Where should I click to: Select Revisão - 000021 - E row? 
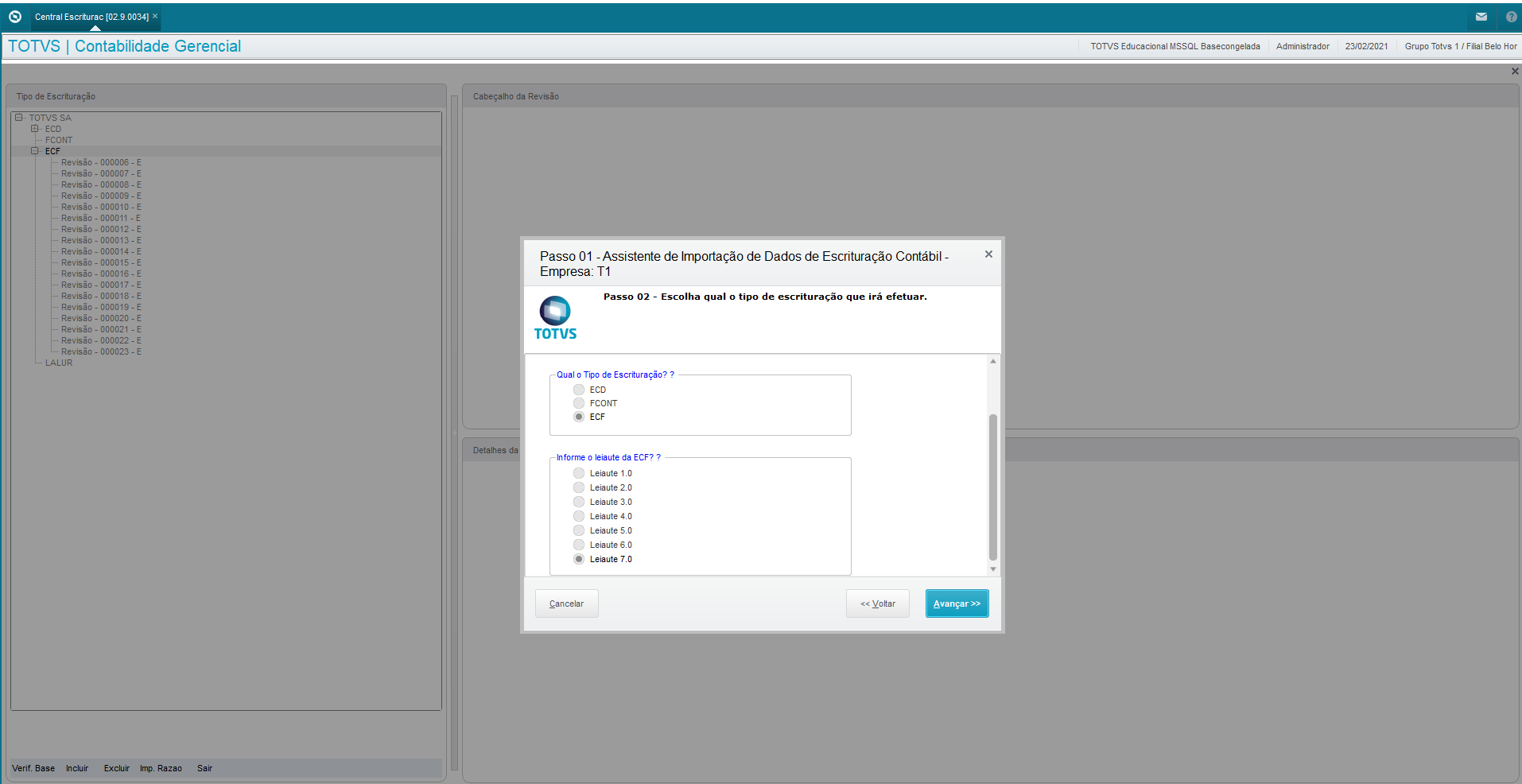[101, 329]
